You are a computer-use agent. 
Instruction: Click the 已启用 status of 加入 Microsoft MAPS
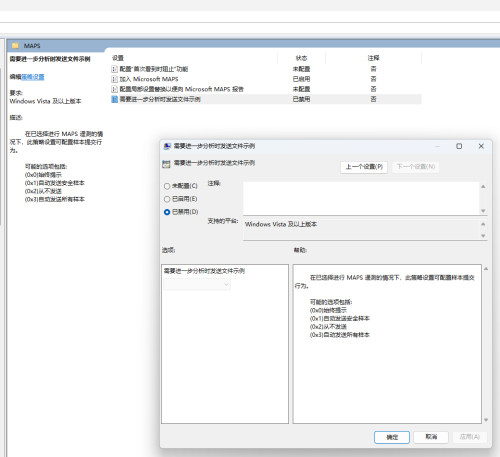point(301,79)
